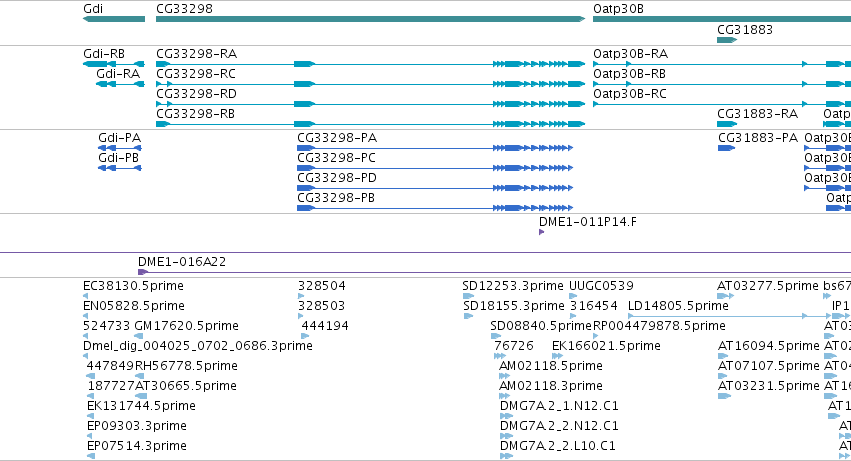Click the DME1-011P14.F feature glyph

[541, 232]
